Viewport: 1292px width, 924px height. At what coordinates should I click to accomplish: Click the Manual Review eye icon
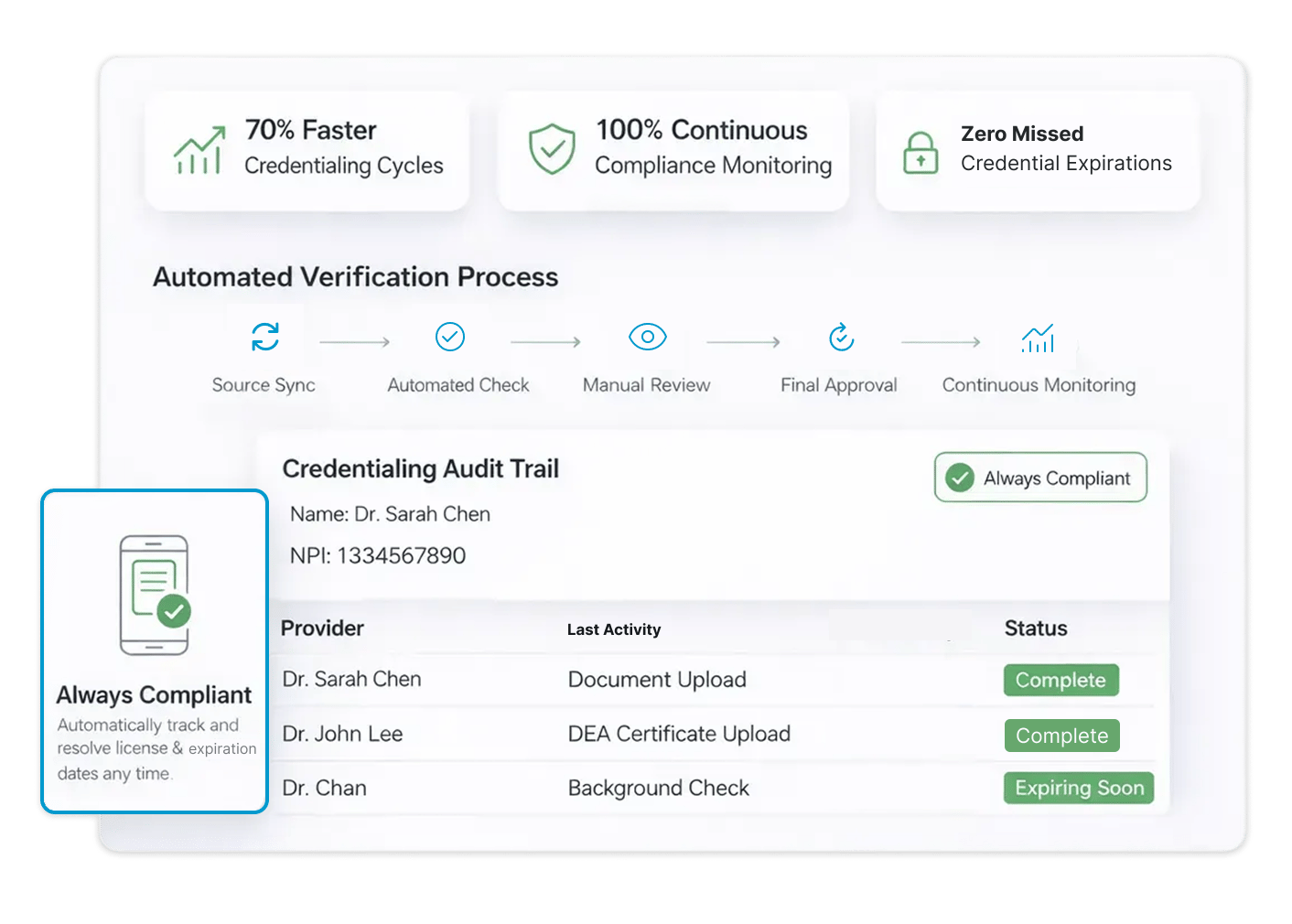pyautogui.click(x=647, y=337)
